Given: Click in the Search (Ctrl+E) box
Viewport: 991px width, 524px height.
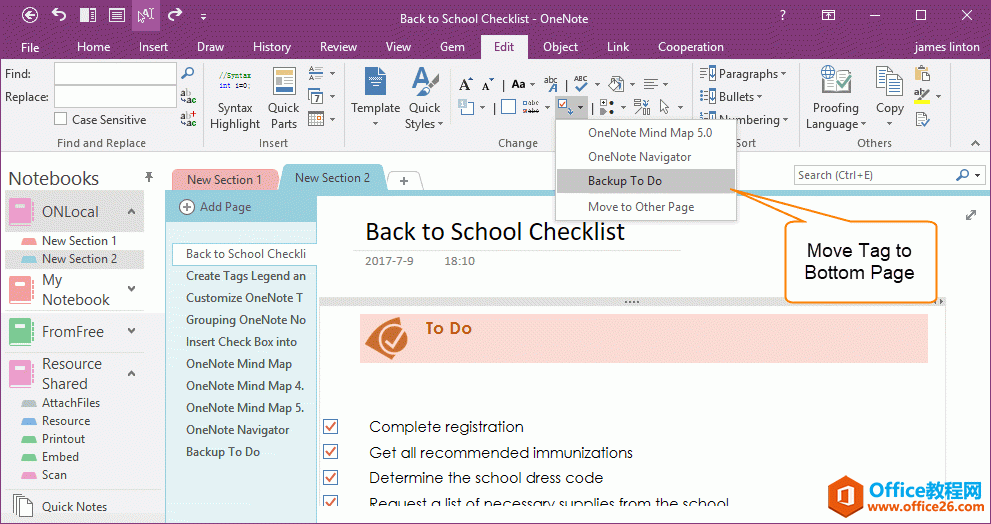Looking at the screenshot, I should [x=873, y=175].
